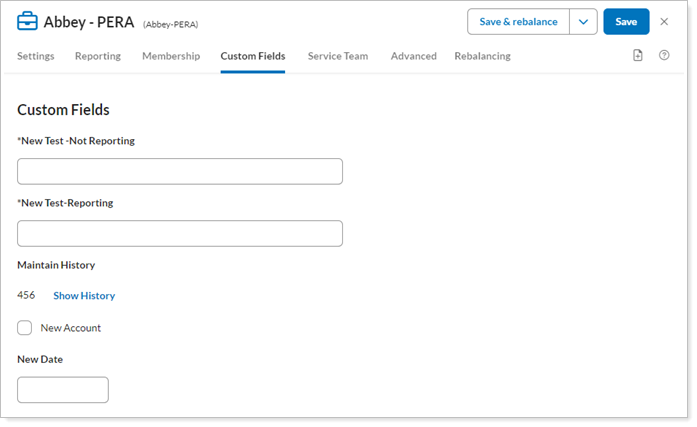The width and height of the screenshot is (697, 427).
Task: View the Service Team tab
Action: (x=338, y=56)
